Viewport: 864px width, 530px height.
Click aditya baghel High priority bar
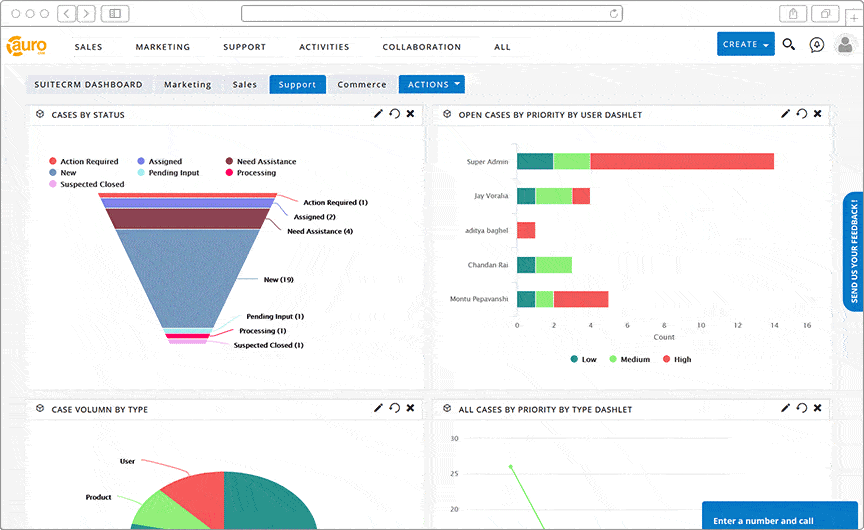[526, 230]
